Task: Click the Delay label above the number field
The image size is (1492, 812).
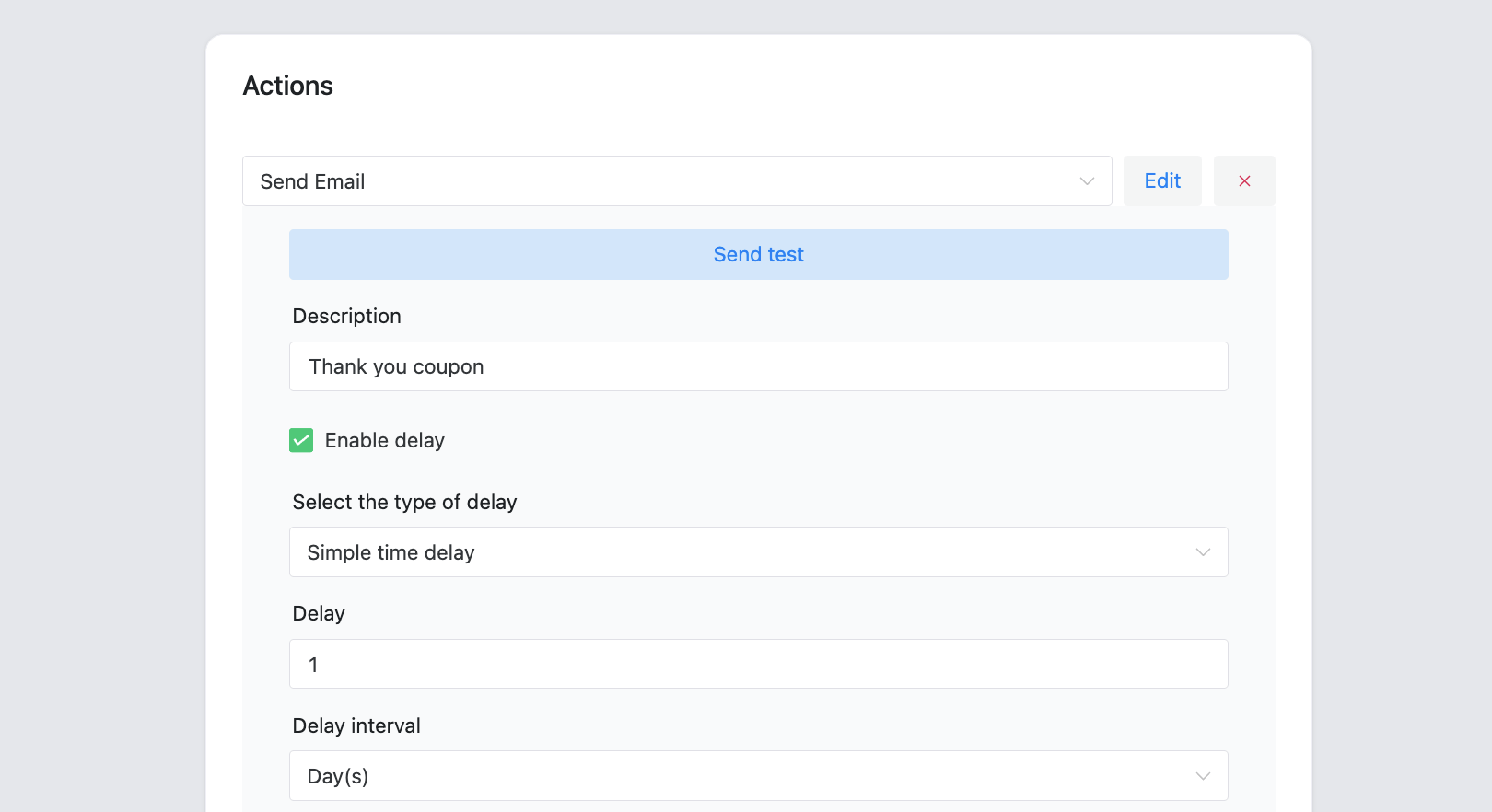Action: (x=319, y=613)
